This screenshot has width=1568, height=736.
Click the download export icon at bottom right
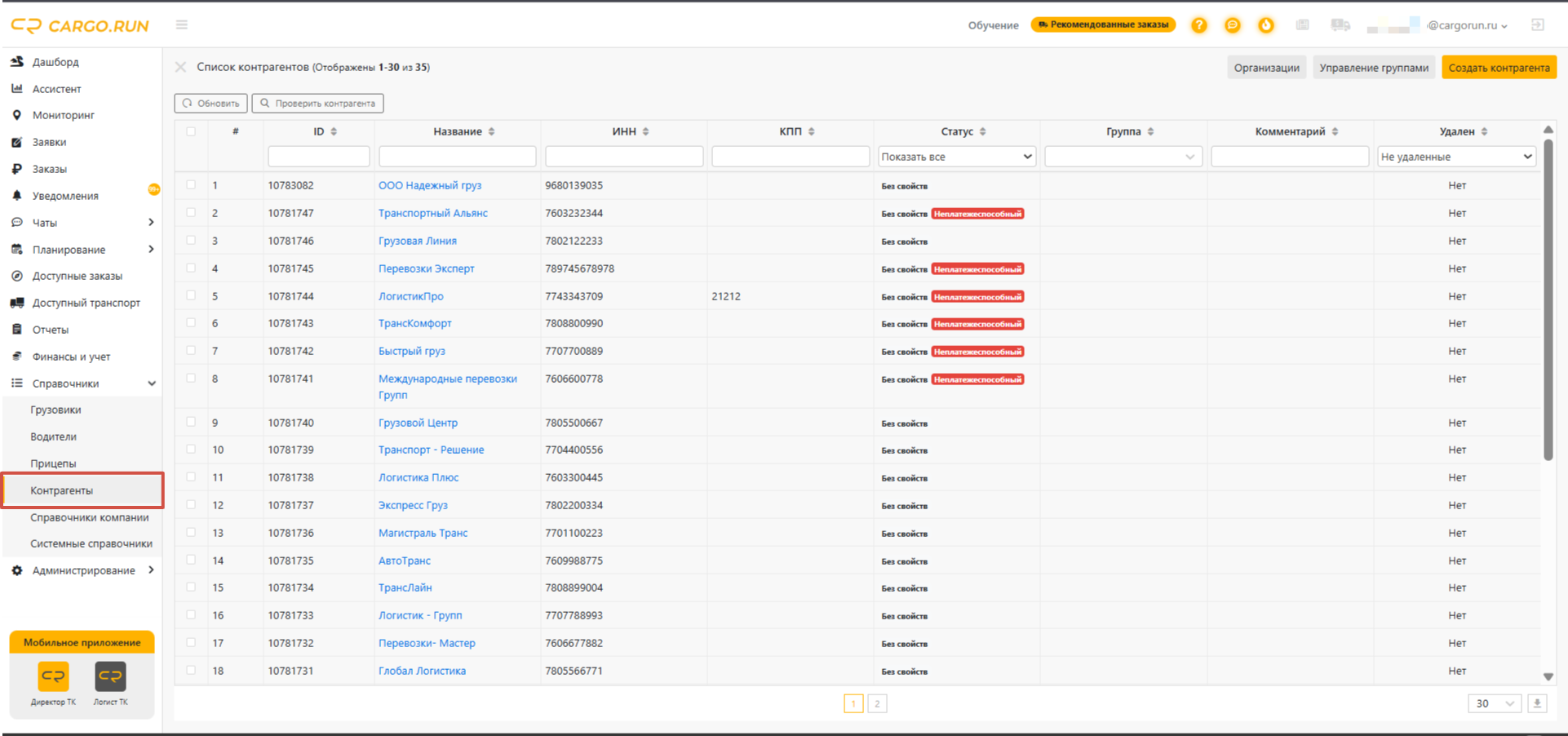click(x=1537, y=703)
